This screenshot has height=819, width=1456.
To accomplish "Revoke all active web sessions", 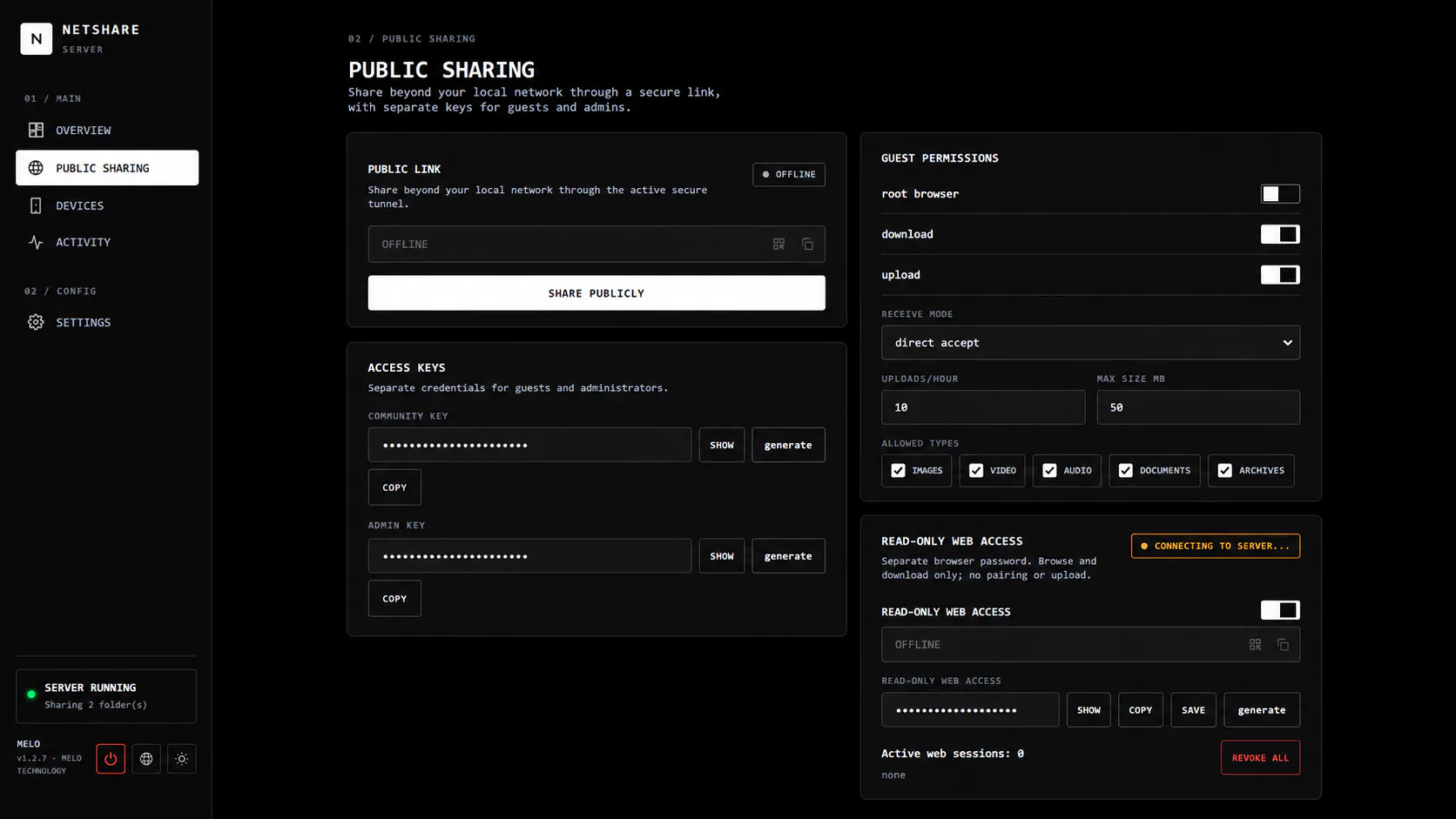I will [x=1260, y=758].
